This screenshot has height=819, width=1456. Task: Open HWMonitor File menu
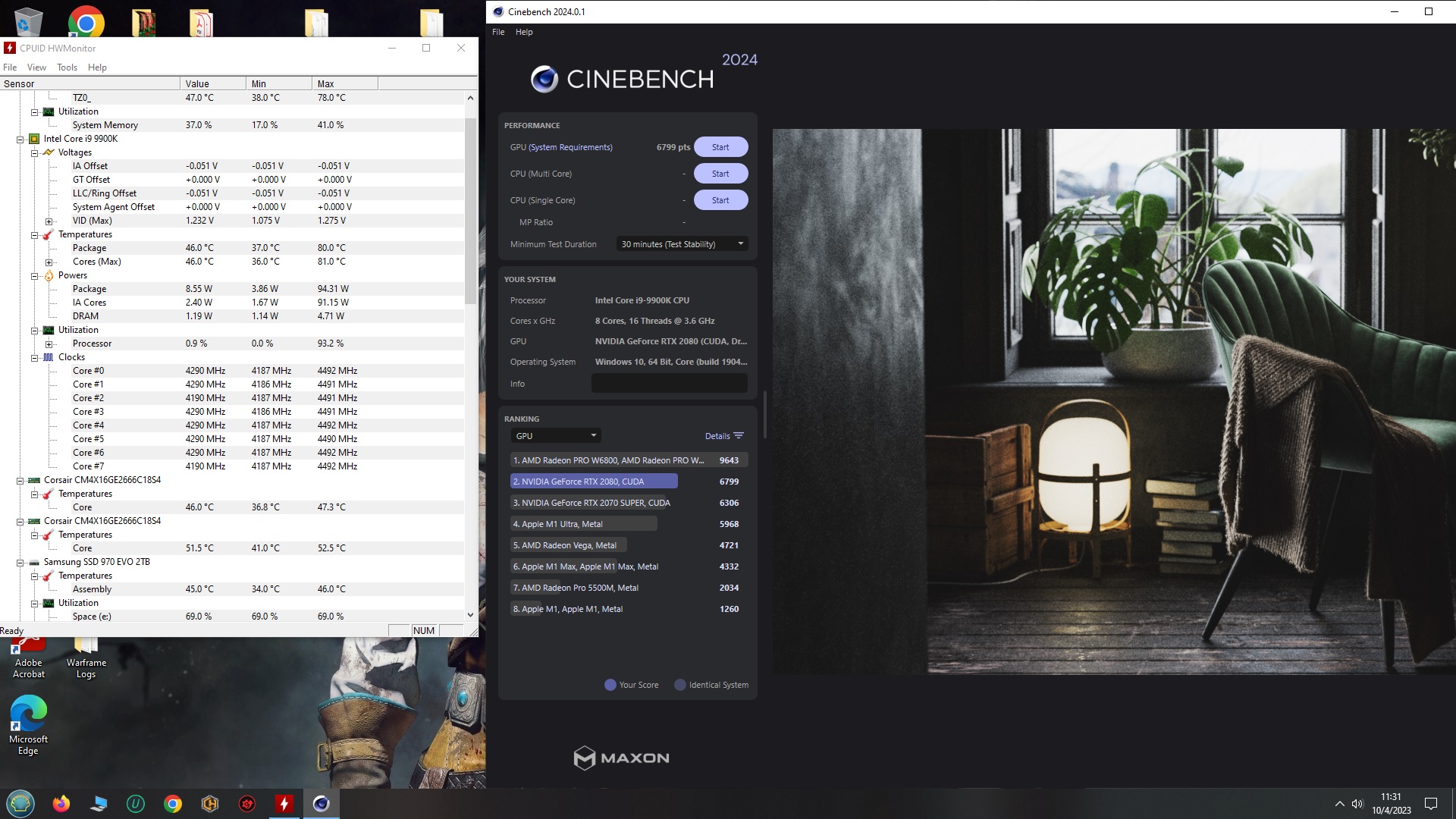click(x=10, y=67)
